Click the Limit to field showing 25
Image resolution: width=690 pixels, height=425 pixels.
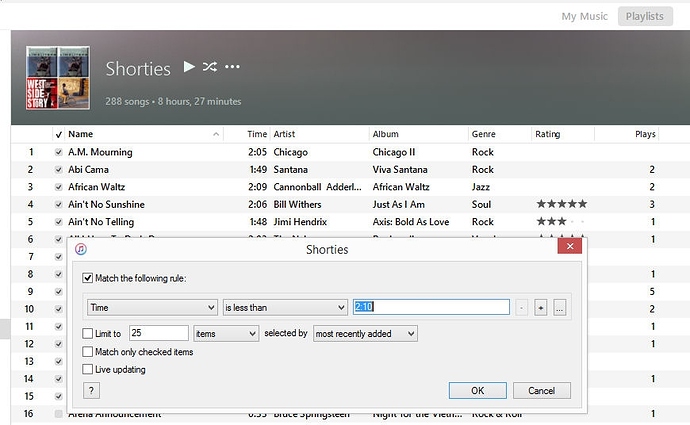tap(159, 333)
